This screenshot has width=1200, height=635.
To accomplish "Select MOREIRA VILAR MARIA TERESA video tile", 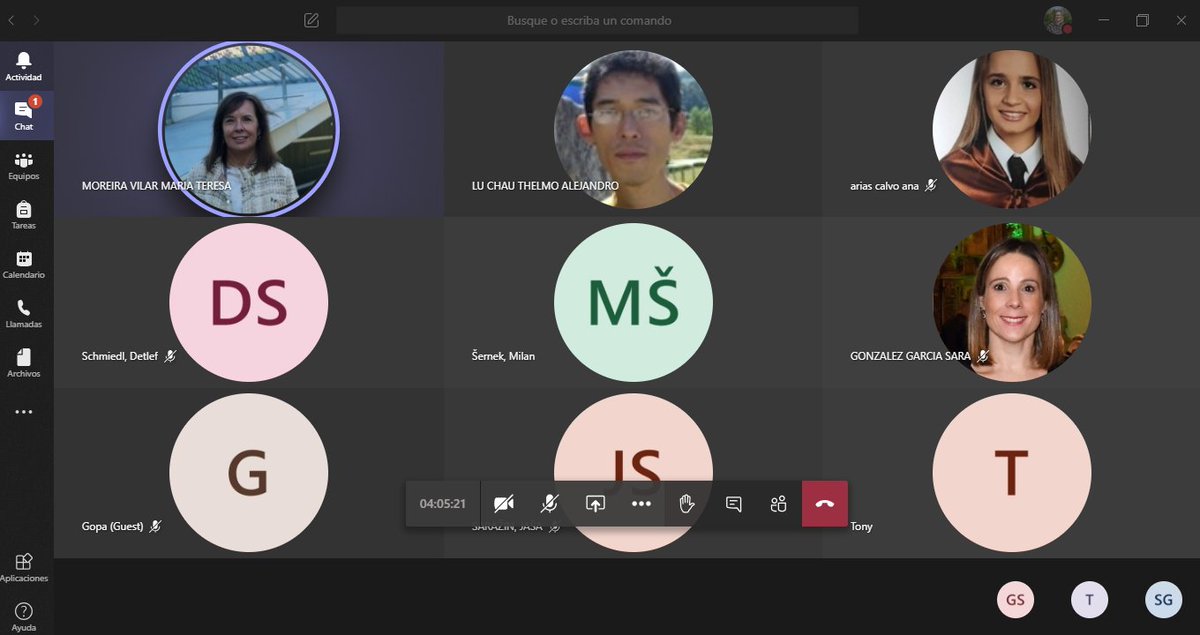I will click(249, 129).
